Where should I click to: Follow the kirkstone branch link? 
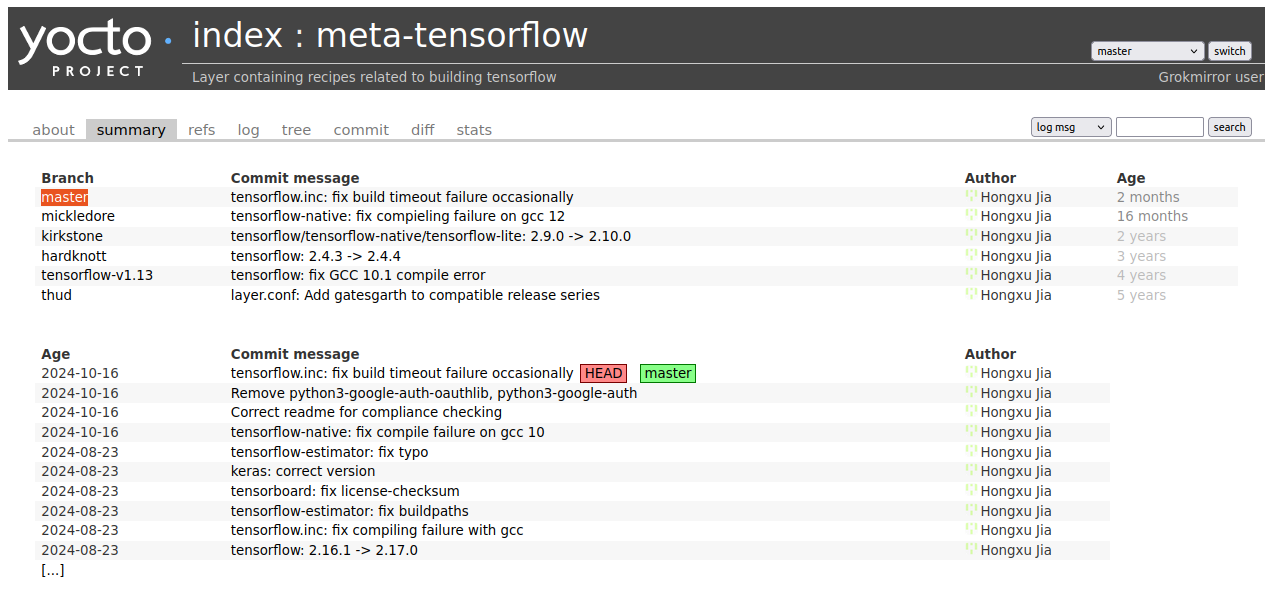(x=71, y=236)
